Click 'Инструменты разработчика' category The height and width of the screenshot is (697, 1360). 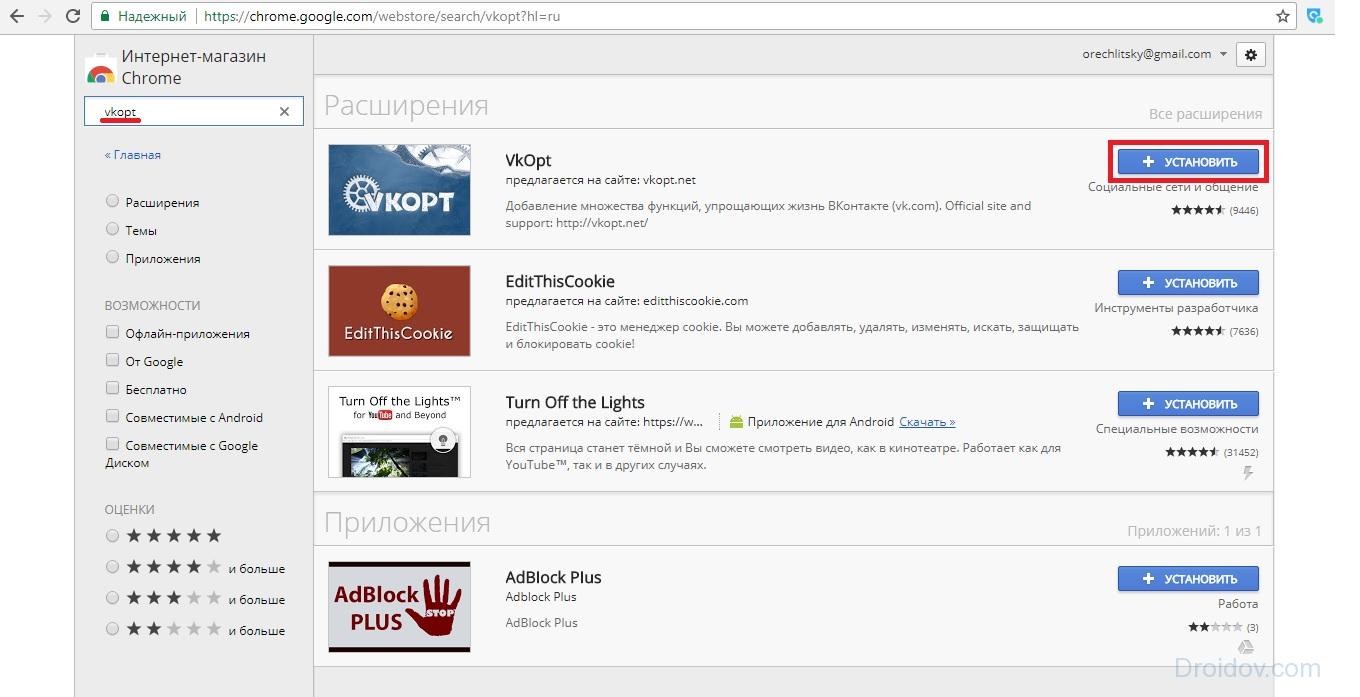(1176, 308)
